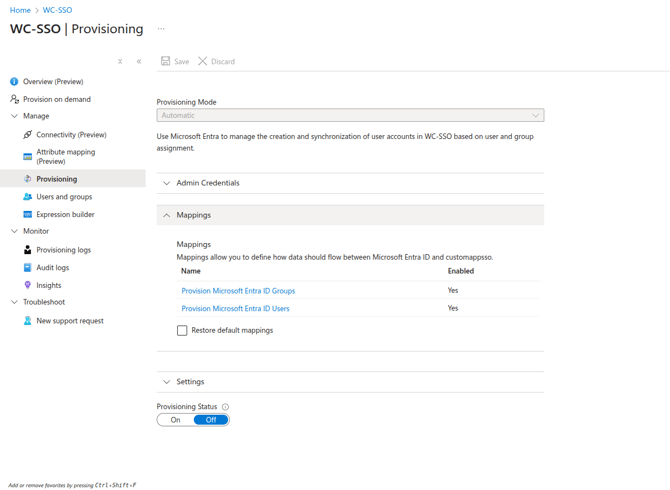Open the Provisioning Mode dropdown
The height and width of the screenshot is (490, 670).
coord(350,115)
